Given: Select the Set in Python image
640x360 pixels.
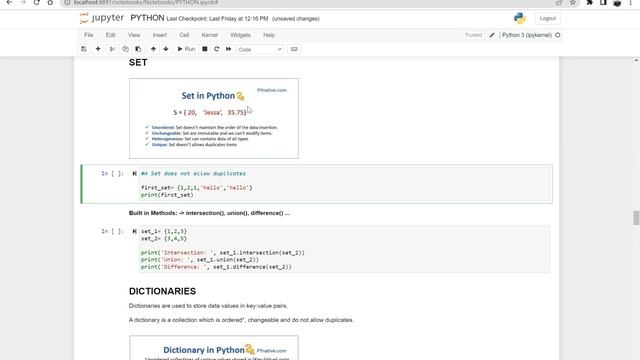Looking at the screenshot, I should (x=214, y=118).
